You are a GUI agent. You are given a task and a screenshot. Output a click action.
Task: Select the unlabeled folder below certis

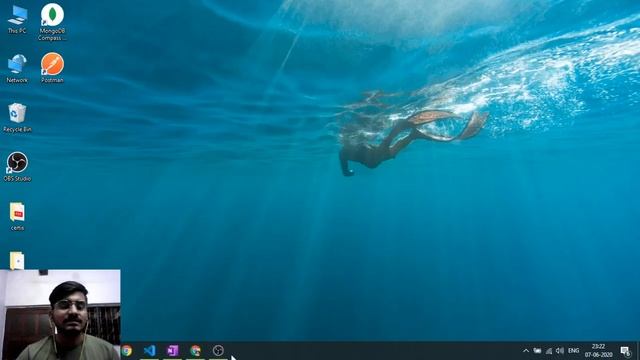[17, 260]
